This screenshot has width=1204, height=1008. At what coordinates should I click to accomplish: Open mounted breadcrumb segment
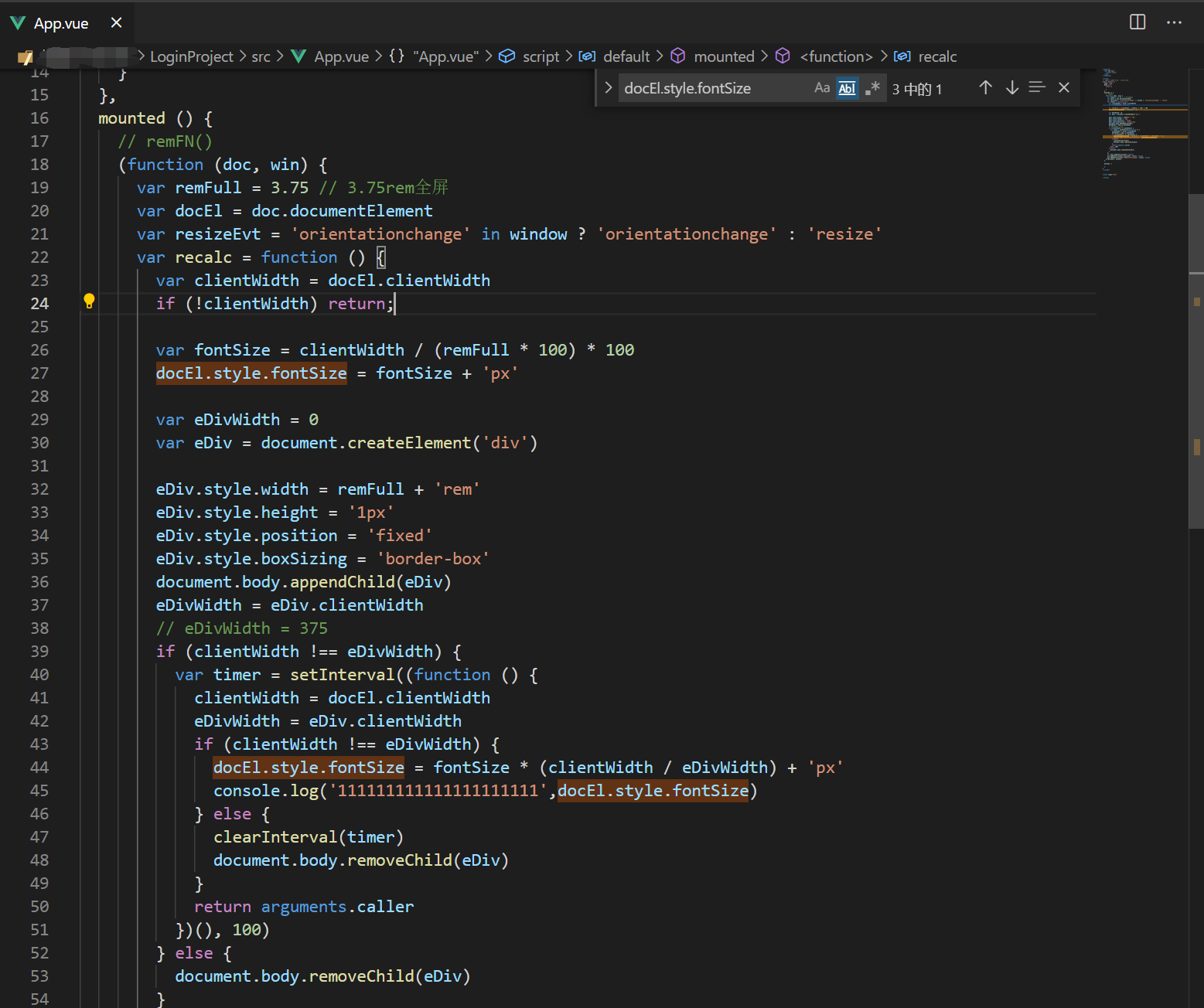point(713,56)
